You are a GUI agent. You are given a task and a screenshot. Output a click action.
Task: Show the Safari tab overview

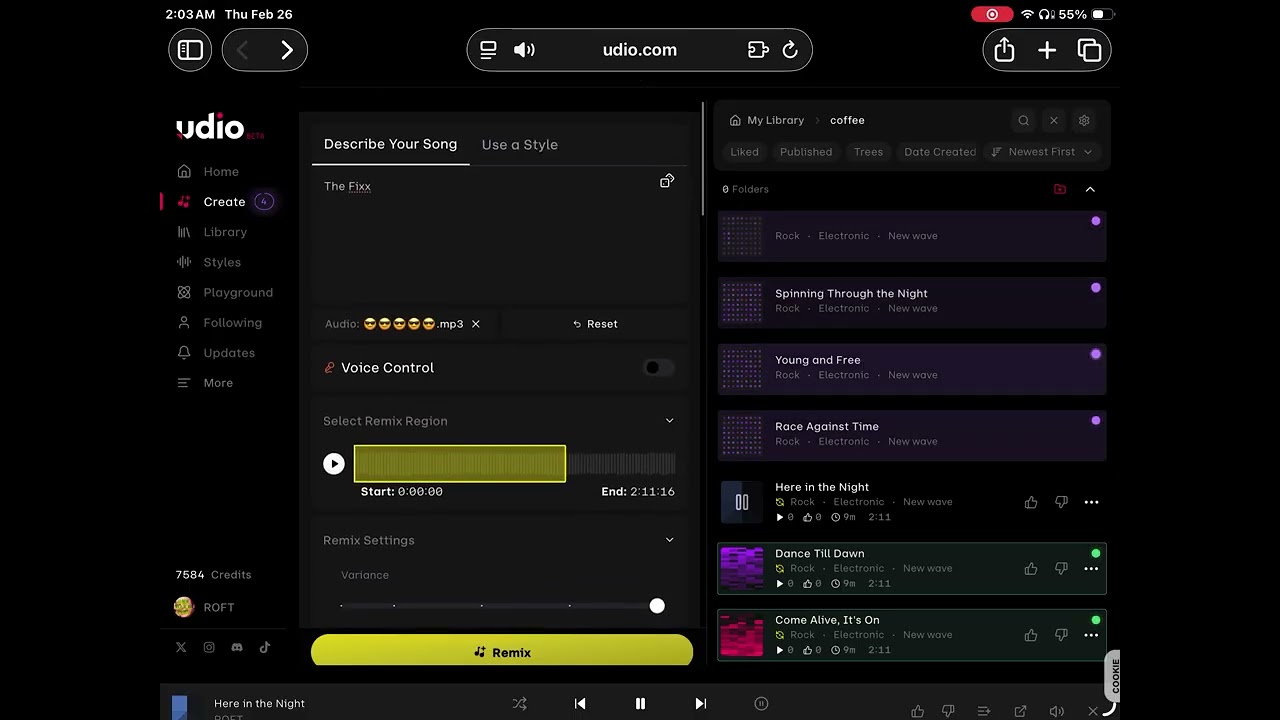tap(1089, 50)
